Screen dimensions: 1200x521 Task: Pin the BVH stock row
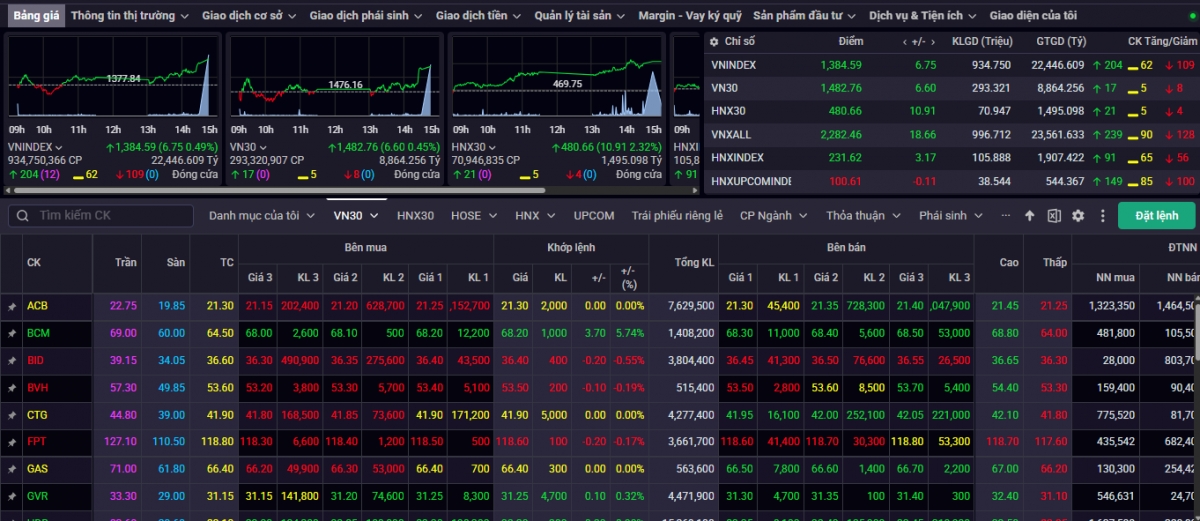12,387
